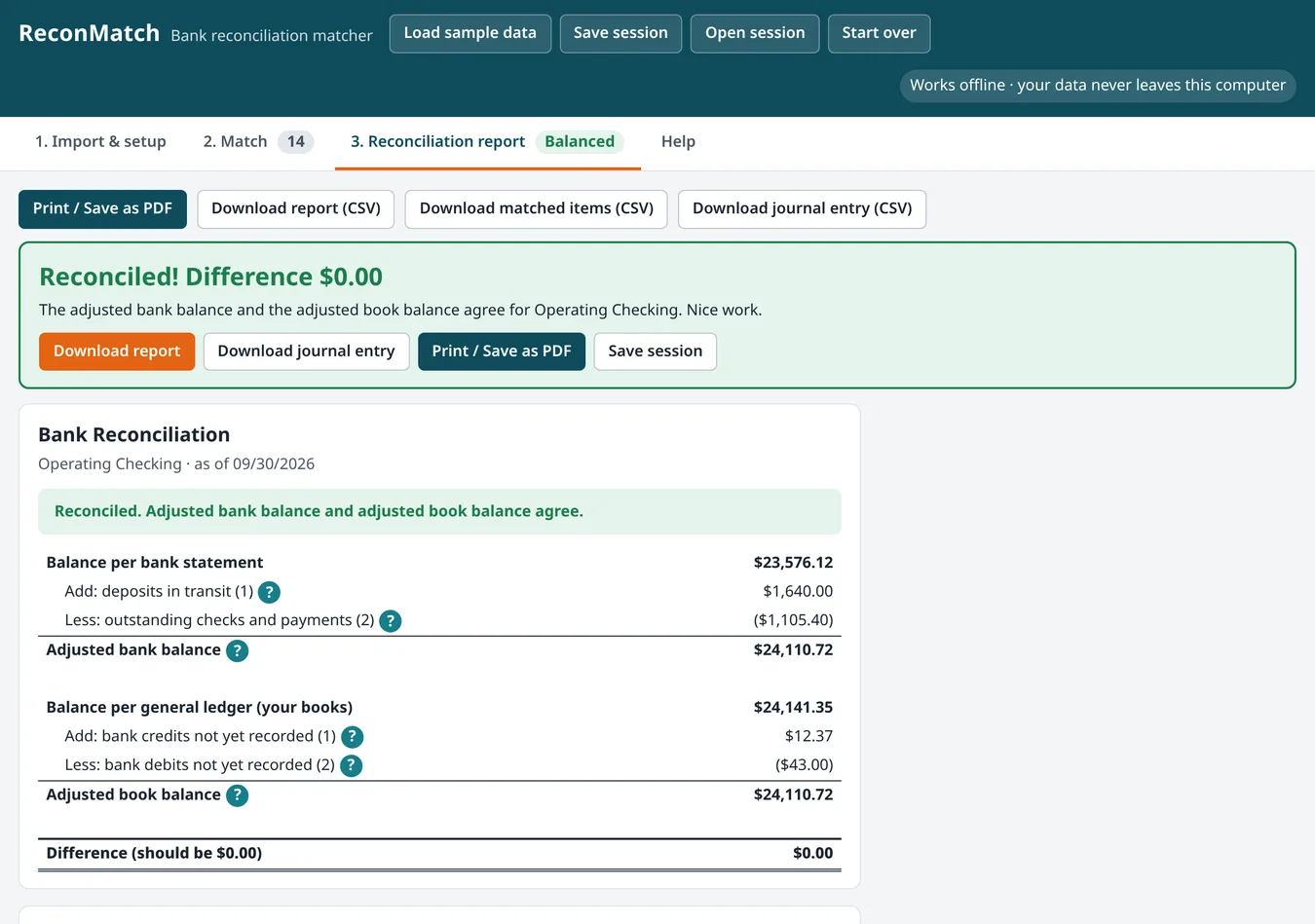
Task: Select the $24,141.35 general ledger balance
Action: (x=793, y=708)
